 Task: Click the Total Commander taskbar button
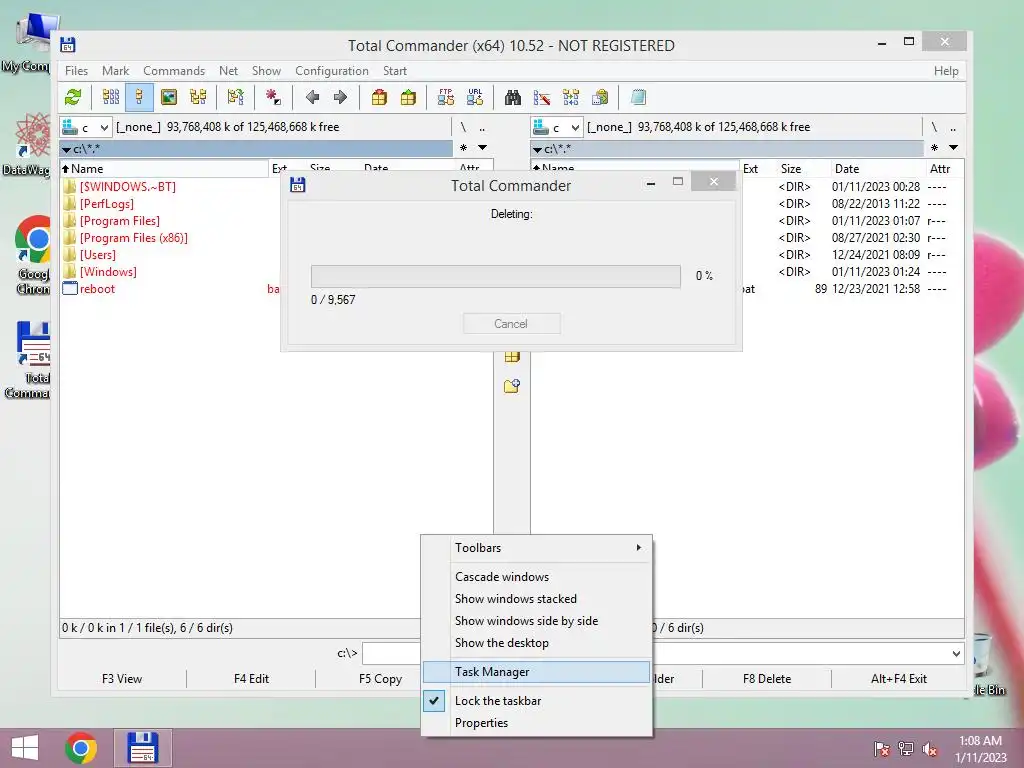click(x=143, y=748)
